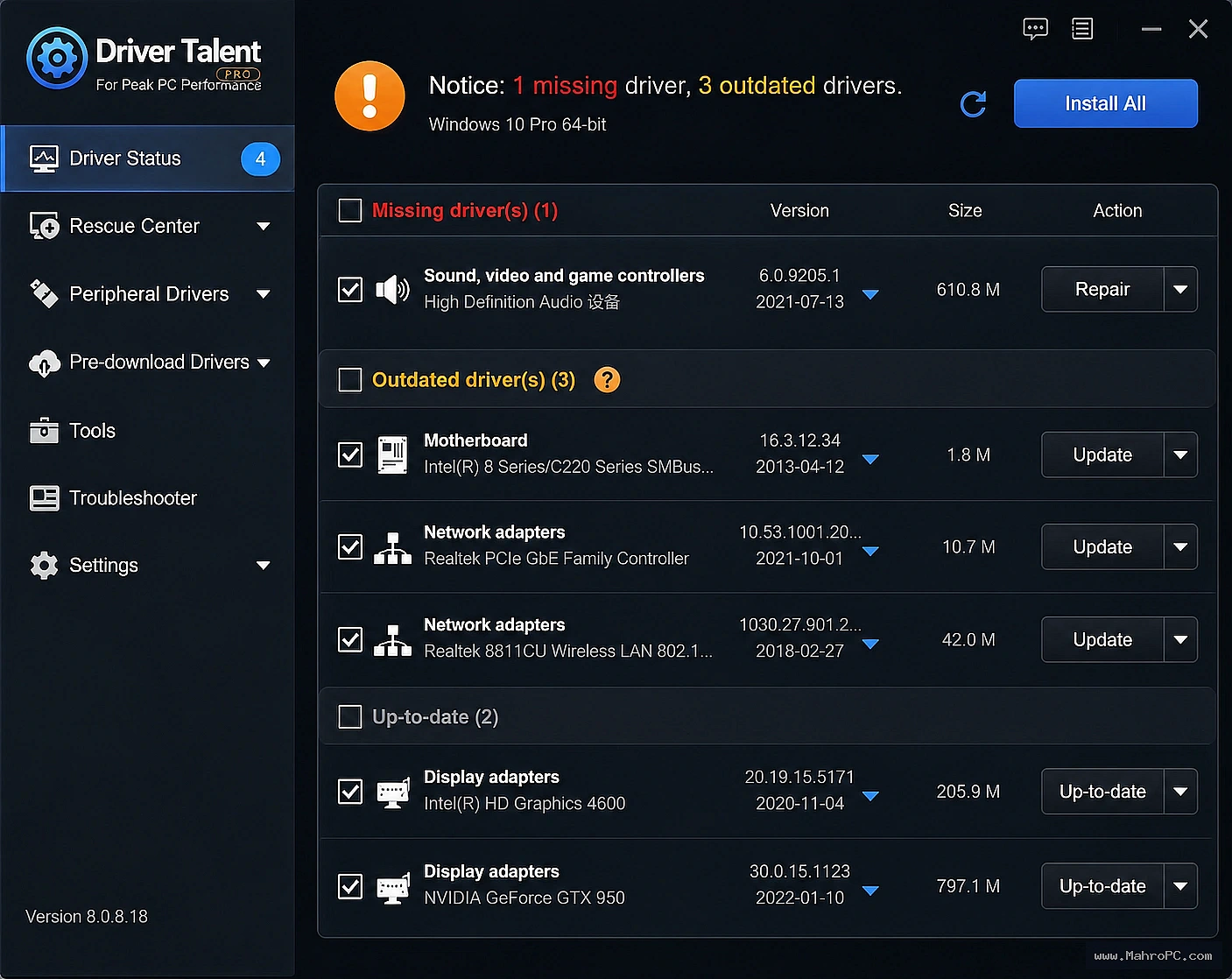The width and height of the screenshot is (1232, 979).
Task: Open the menu list icon in title bar
Action: pos(1082,29)
